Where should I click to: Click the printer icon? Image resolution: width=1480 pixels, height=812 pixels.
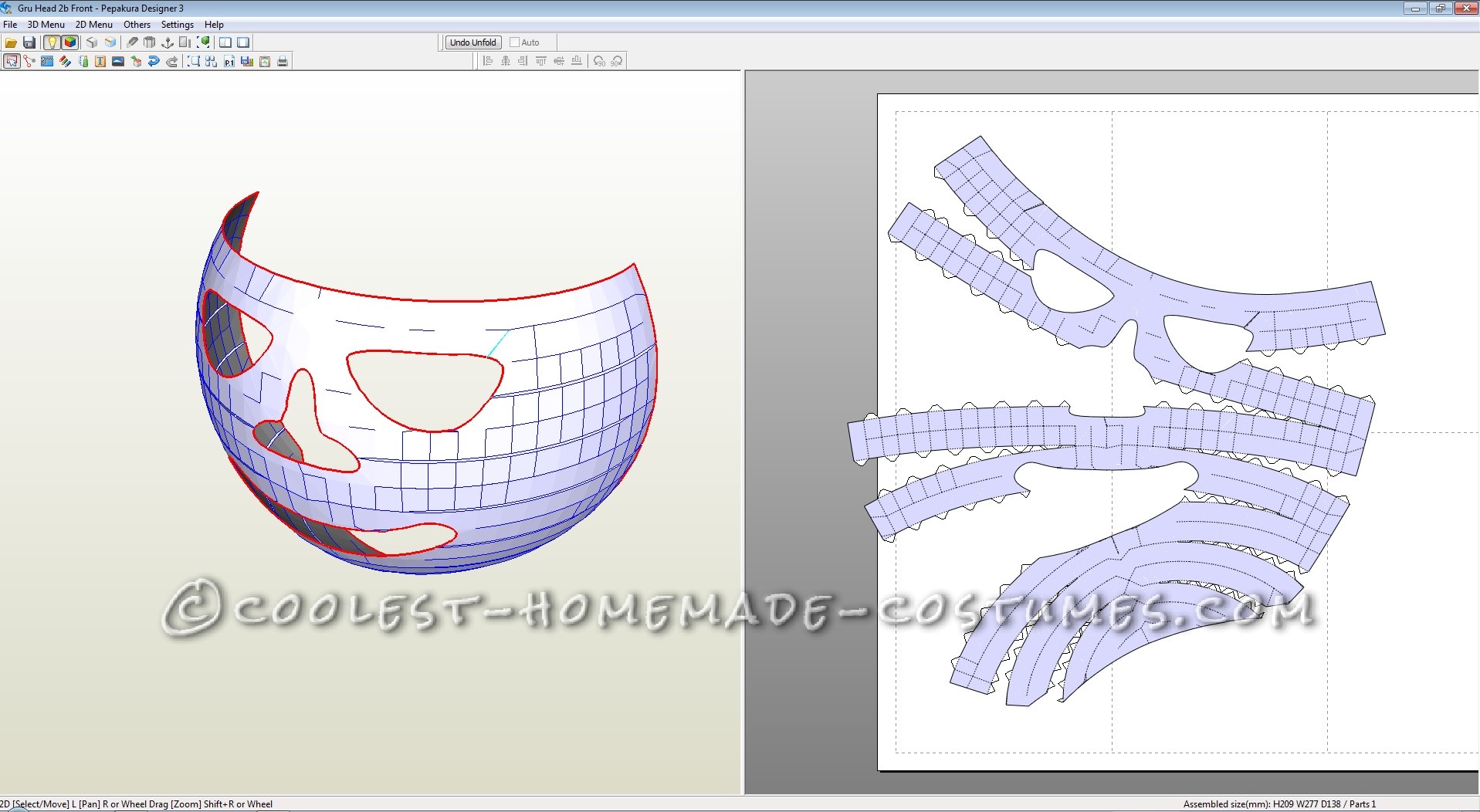283,61
